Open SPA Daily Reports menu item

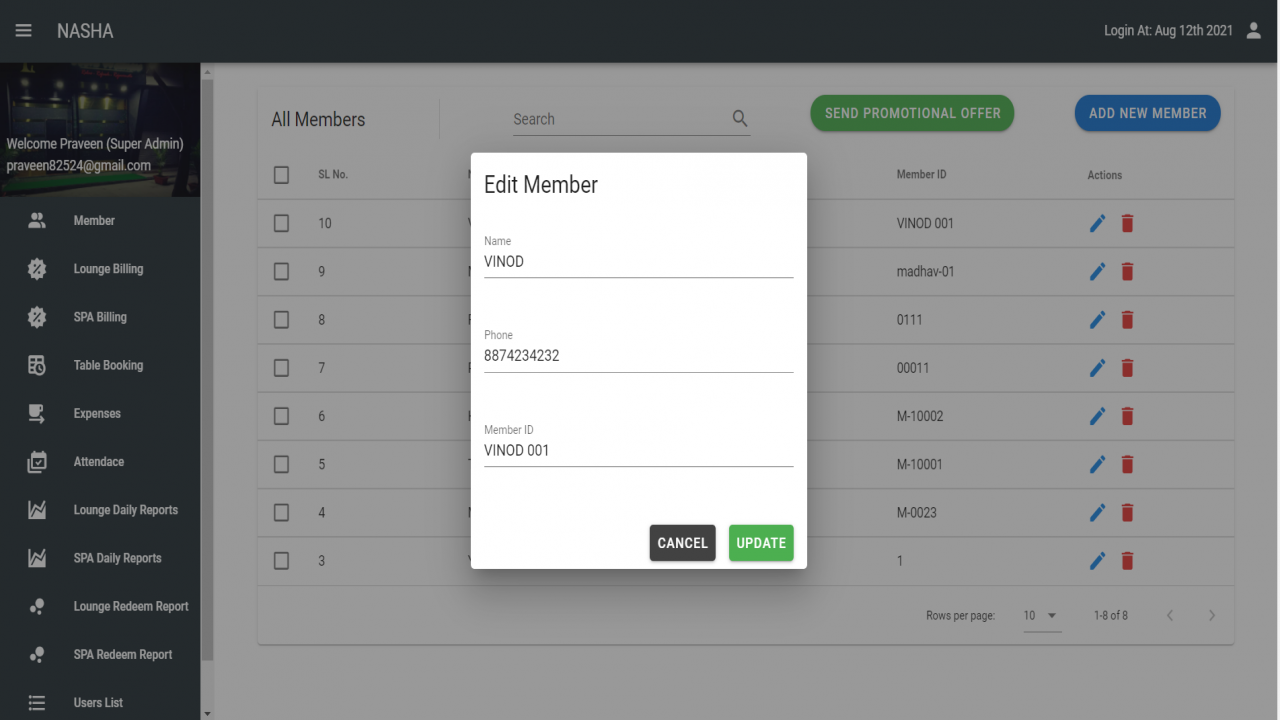(100, 558)
